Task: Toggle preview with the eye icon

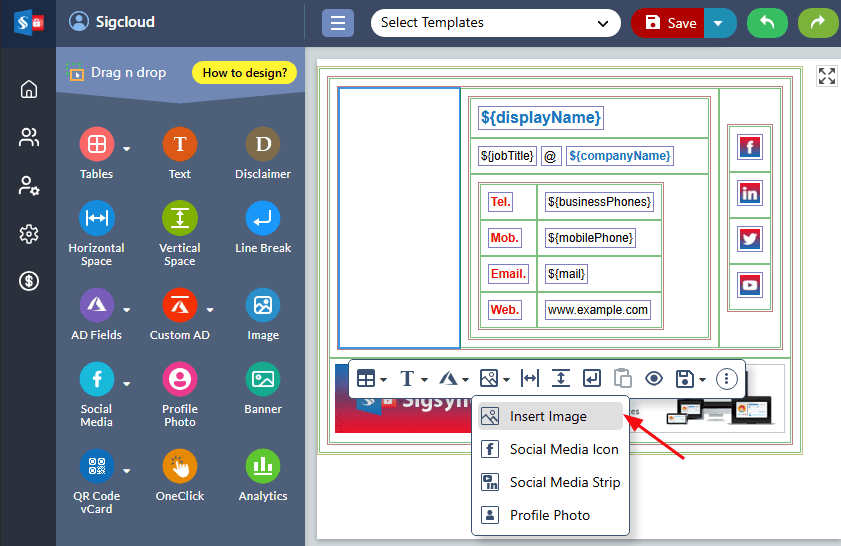Action: point(654,378)
